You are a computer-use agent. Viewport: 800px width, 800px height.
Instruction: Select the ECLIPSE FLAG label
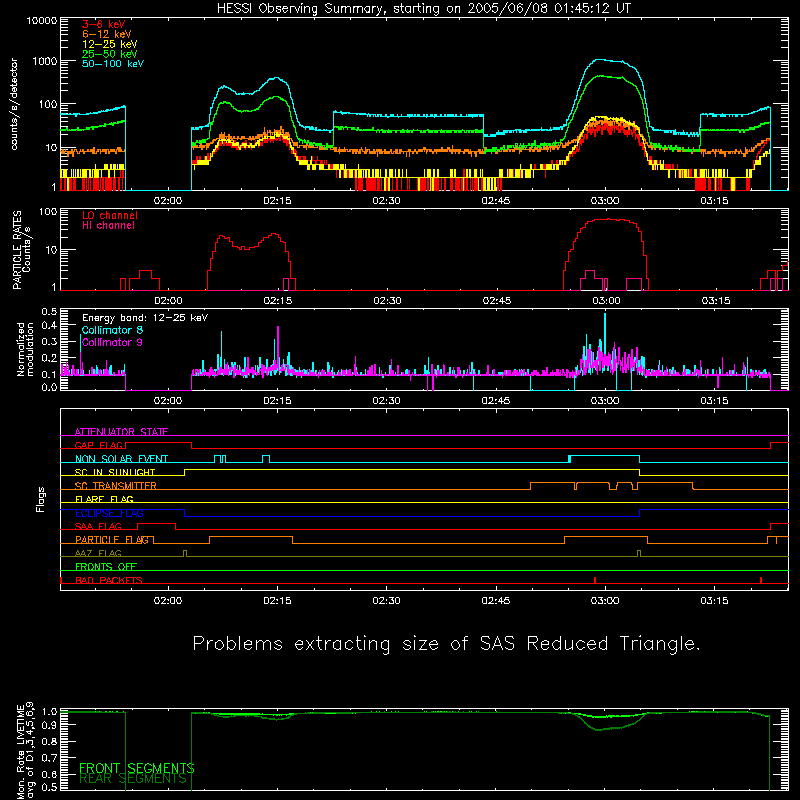point(109,513)
